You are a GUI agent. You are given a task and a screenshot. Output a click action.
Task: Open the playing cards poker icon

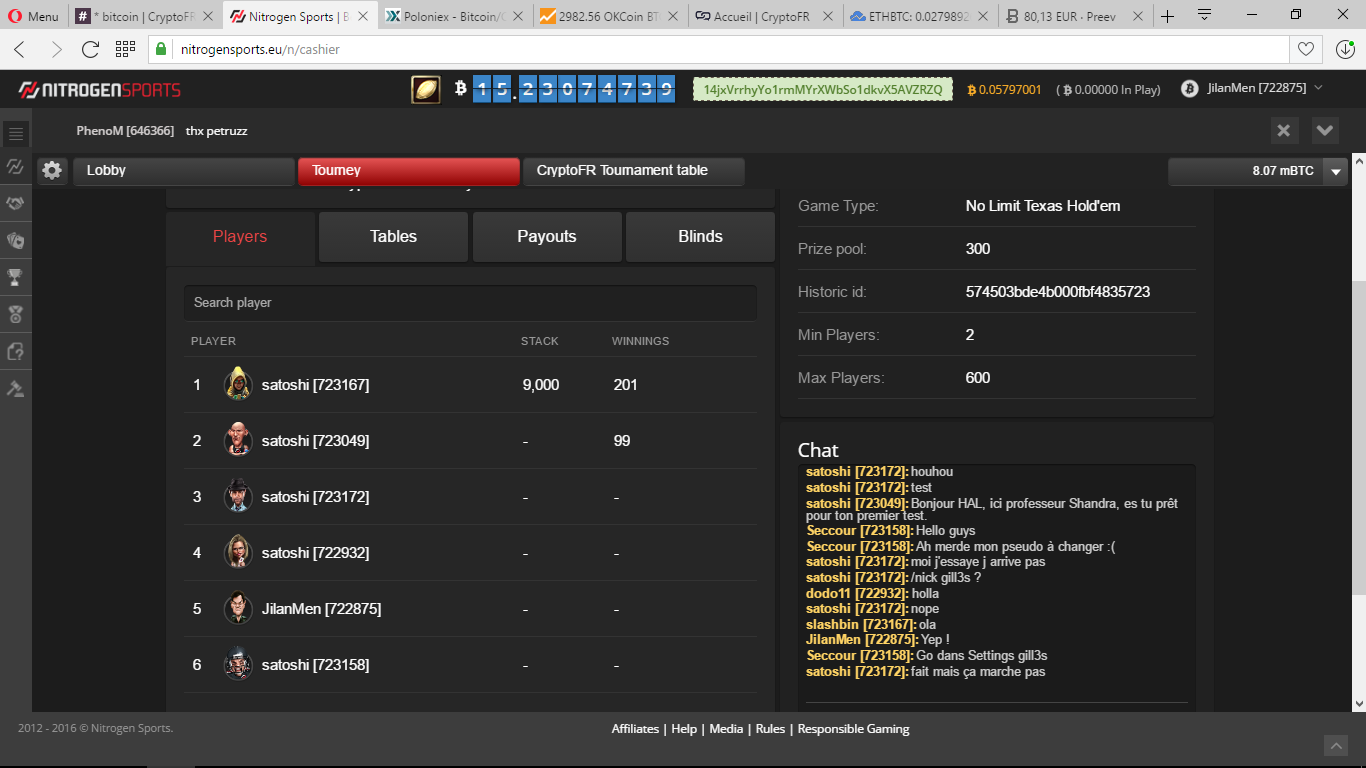[x=16, y=240]
